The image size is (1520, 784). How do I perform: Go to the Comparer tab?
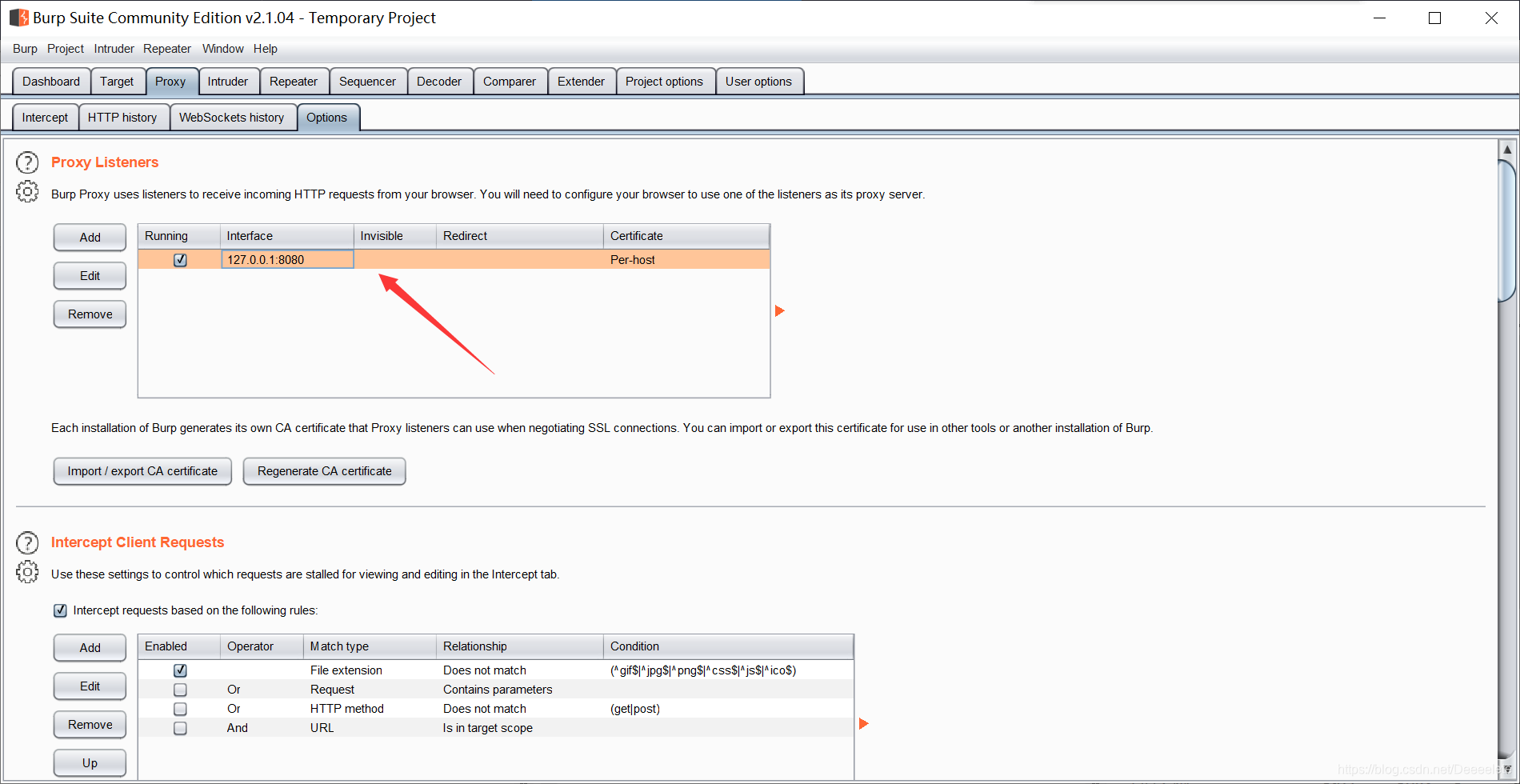(510, 82)
